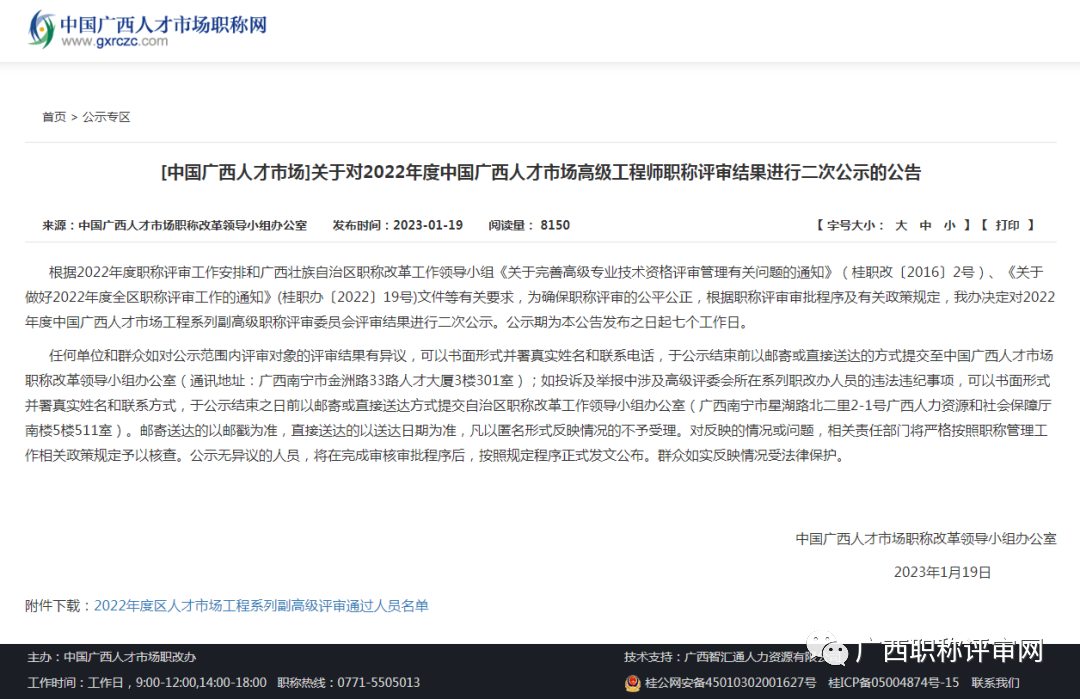Go to the 首页 breadcrumb link
Image resolution: width=1080 pixels, height=699 pixels.
point(54,117)
